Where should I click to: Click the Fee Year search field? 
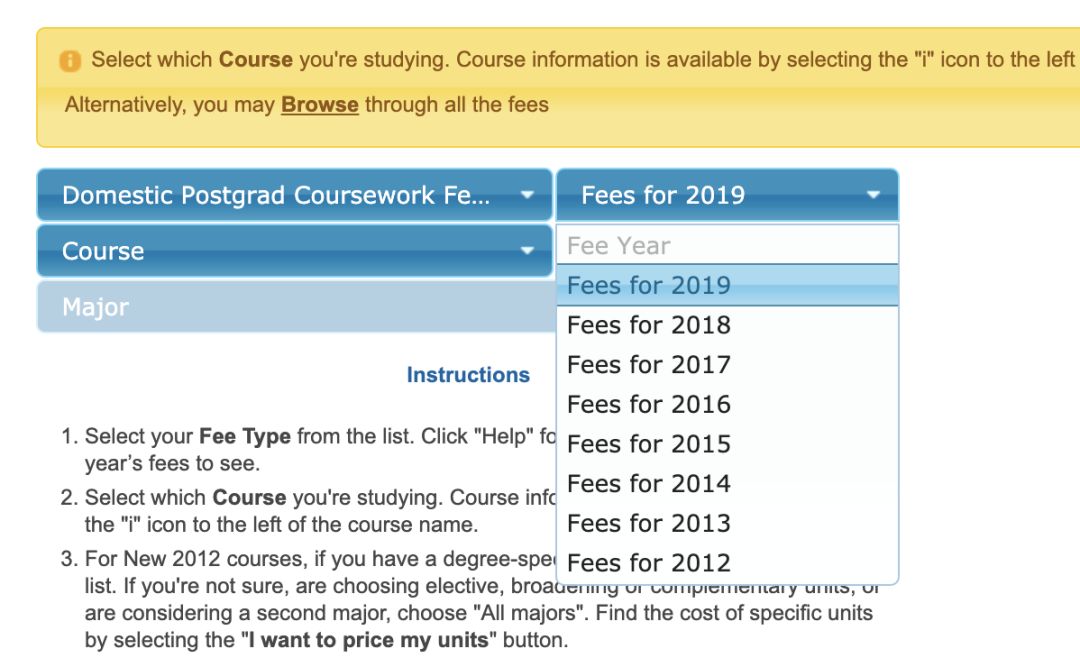pos(727,245)
